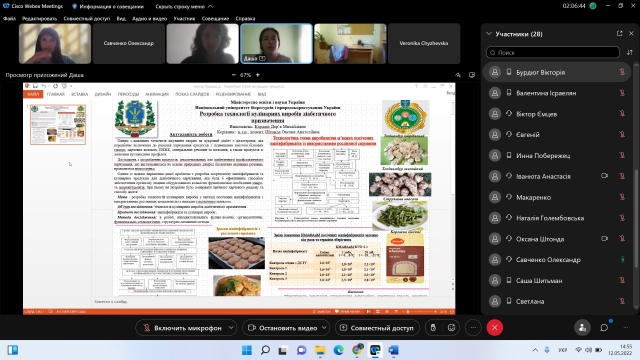Screen dimensions: 640x360
Task: Click УКР language indicator in tray
Action: (x=562, y=350)
